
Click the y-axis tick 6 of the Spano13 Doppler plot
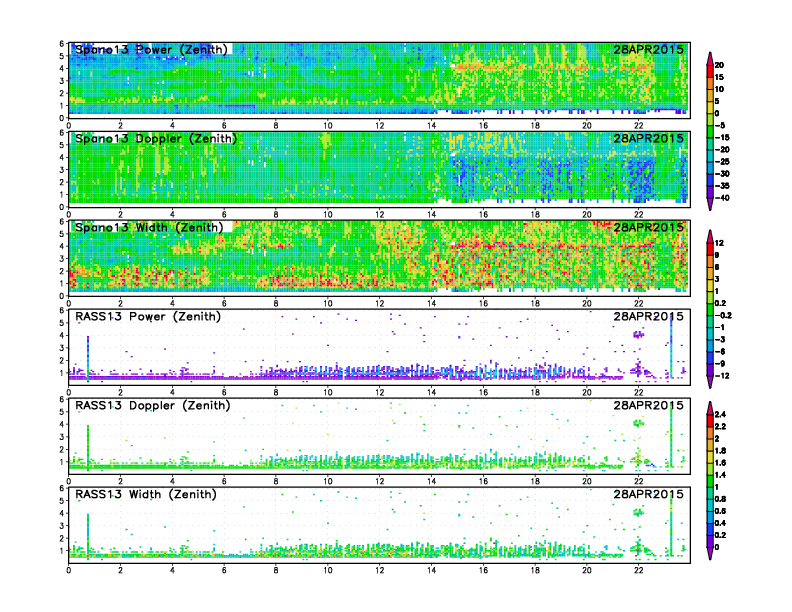[62, 133]
